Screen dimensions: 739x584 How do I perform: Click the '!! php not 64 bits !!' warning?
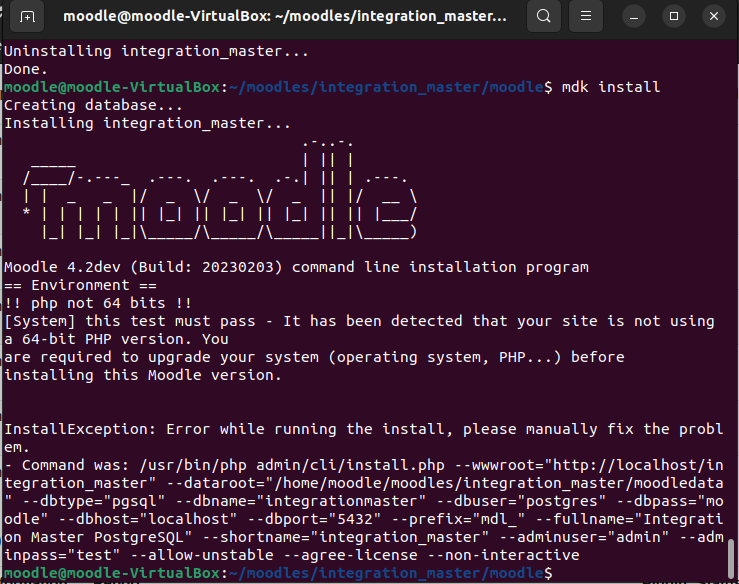(x=98, y=303)
